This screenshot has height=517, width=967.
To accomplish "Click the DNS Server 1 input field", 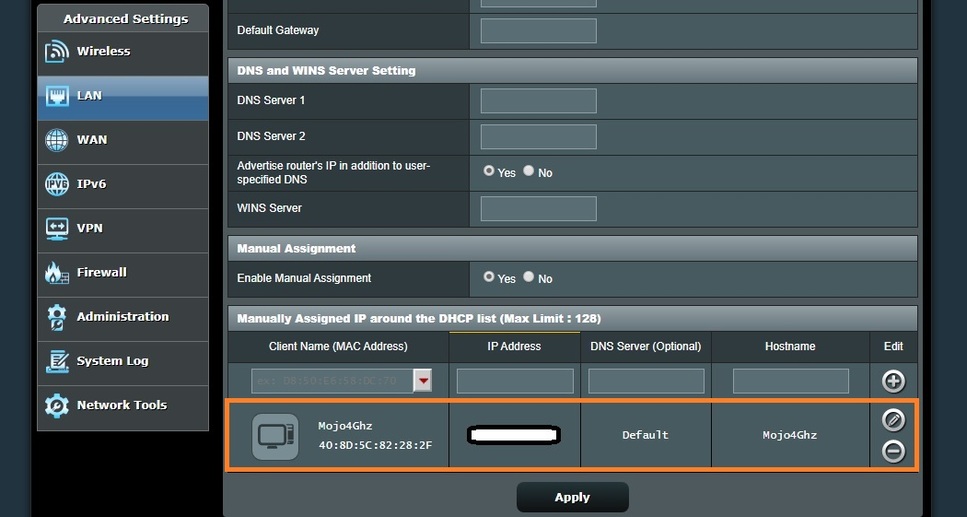I will [x=538, y=101].
